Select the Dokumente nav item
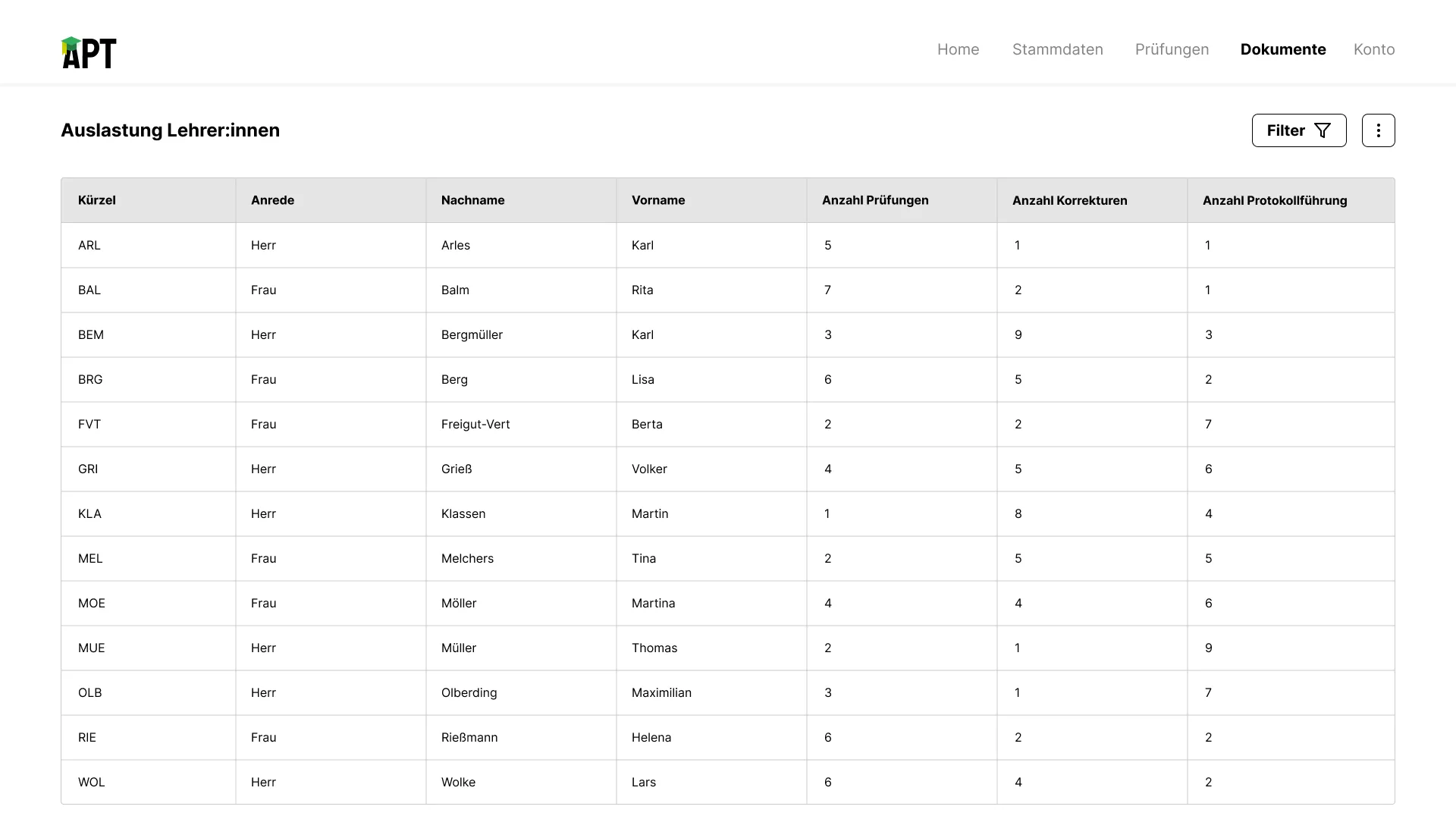The height and width of the screenshot is (819, 1456). tap(1283, 49)
